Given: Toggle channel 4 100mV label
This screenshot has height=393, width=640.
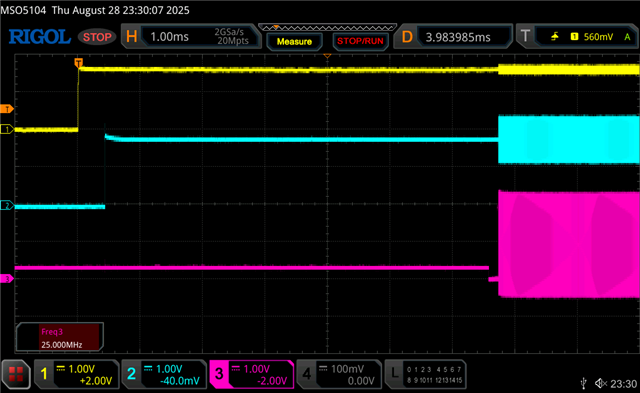Looking at the screenshot, I should 339,374.
